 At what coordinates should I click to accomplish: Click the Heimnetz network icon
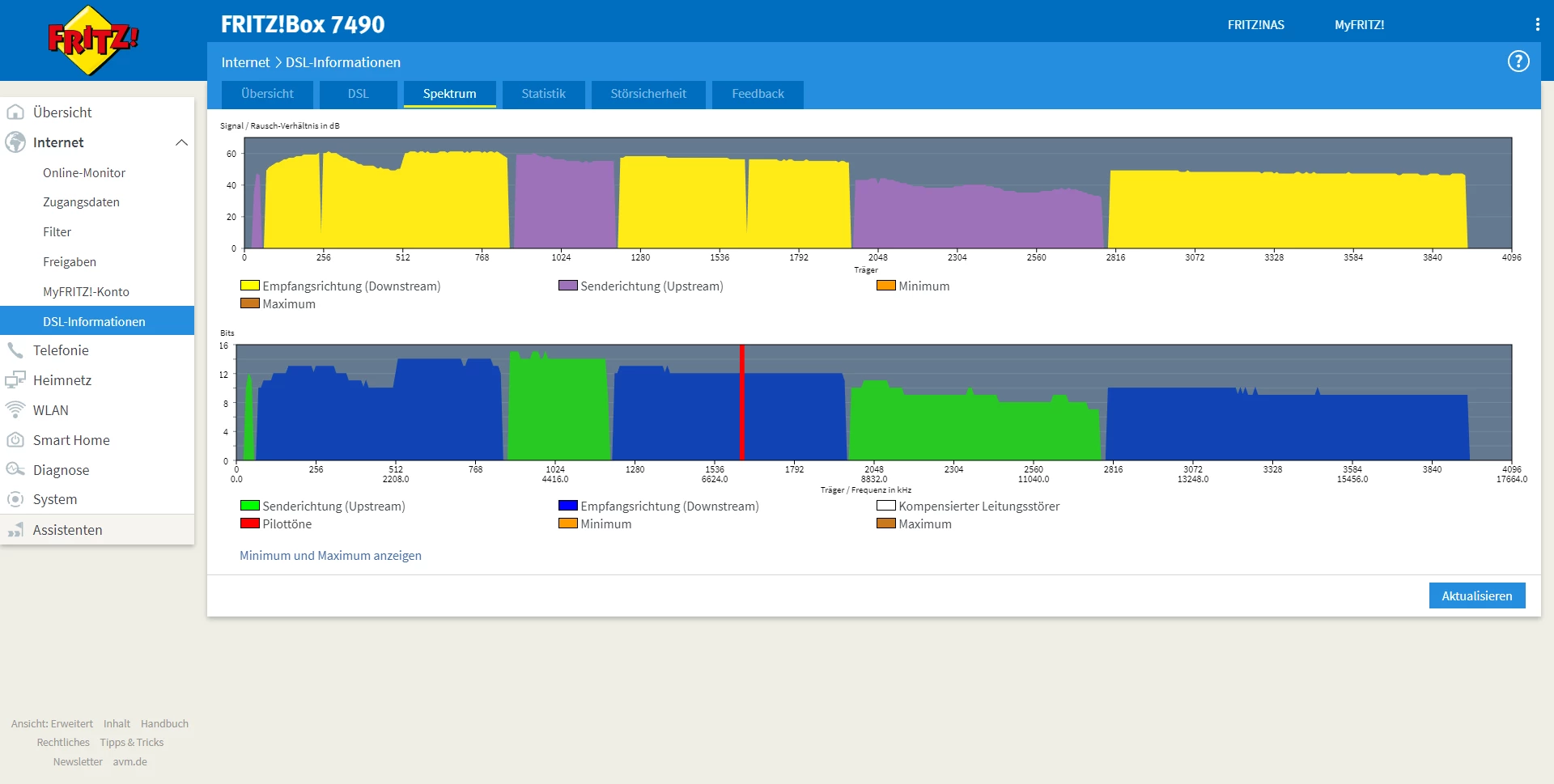15,380
